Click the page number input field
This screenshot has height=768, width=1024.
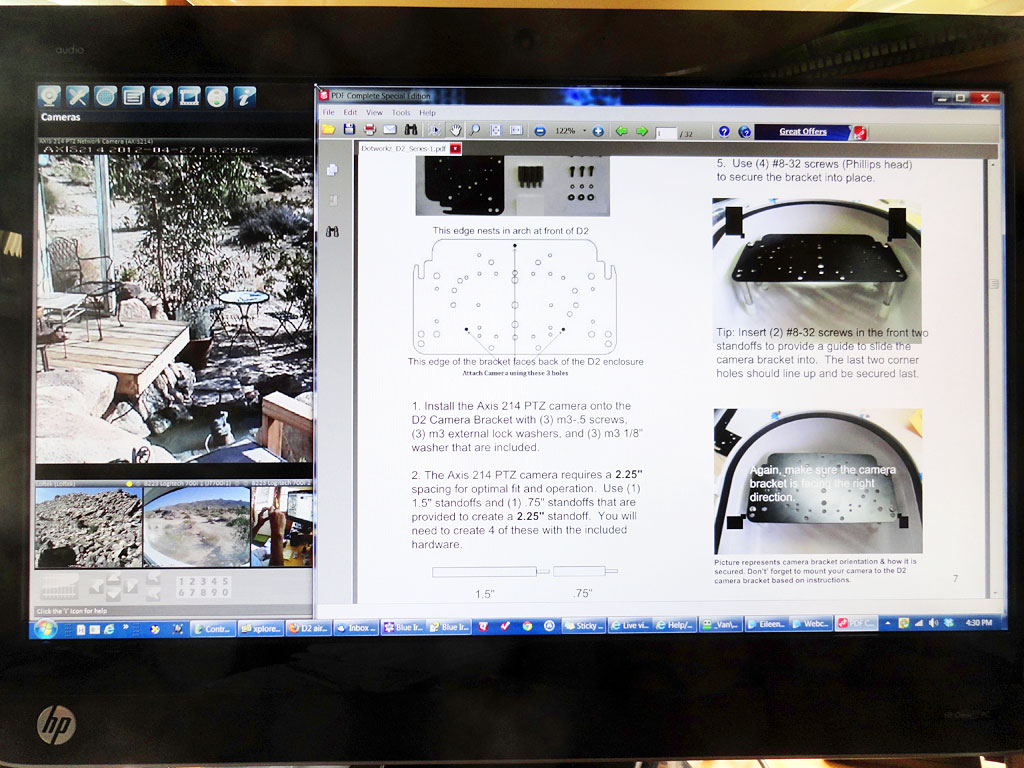coord(665,132)
